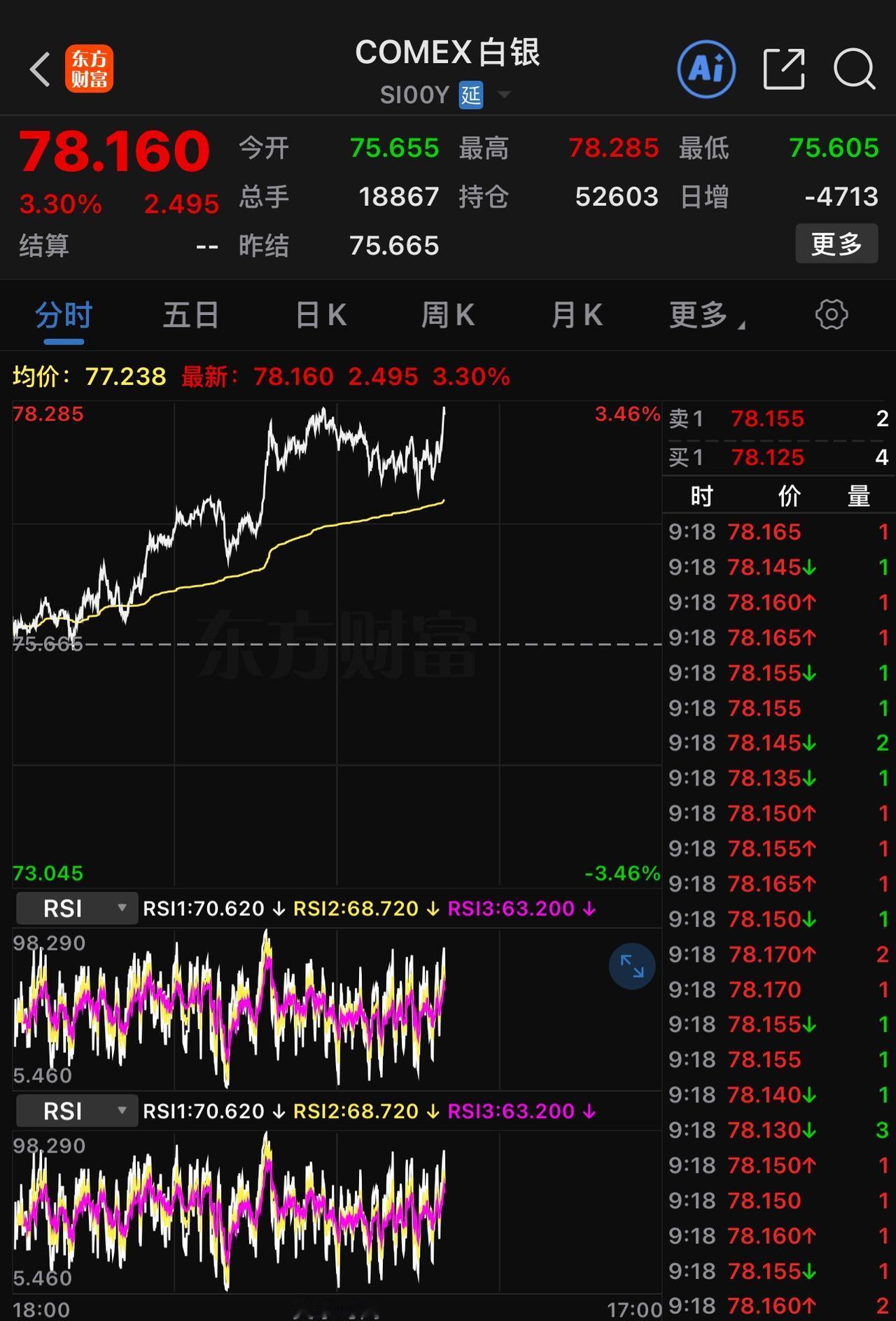The height and width of the screenshot is (1321, 896).
Task: Open the search magnifier icon
Action: (855, 69)
